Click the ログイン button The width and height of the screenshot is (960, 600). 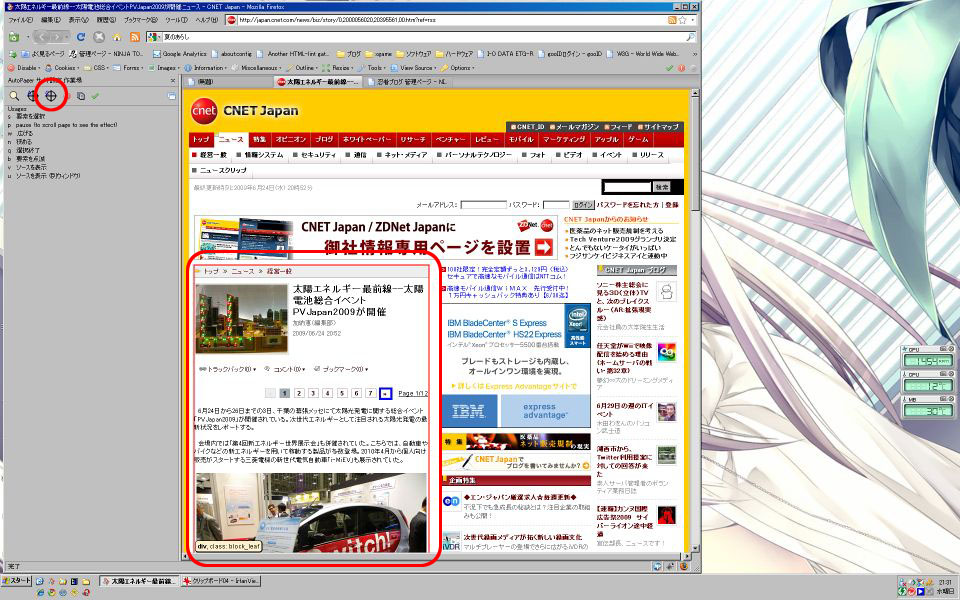[583, 204]
